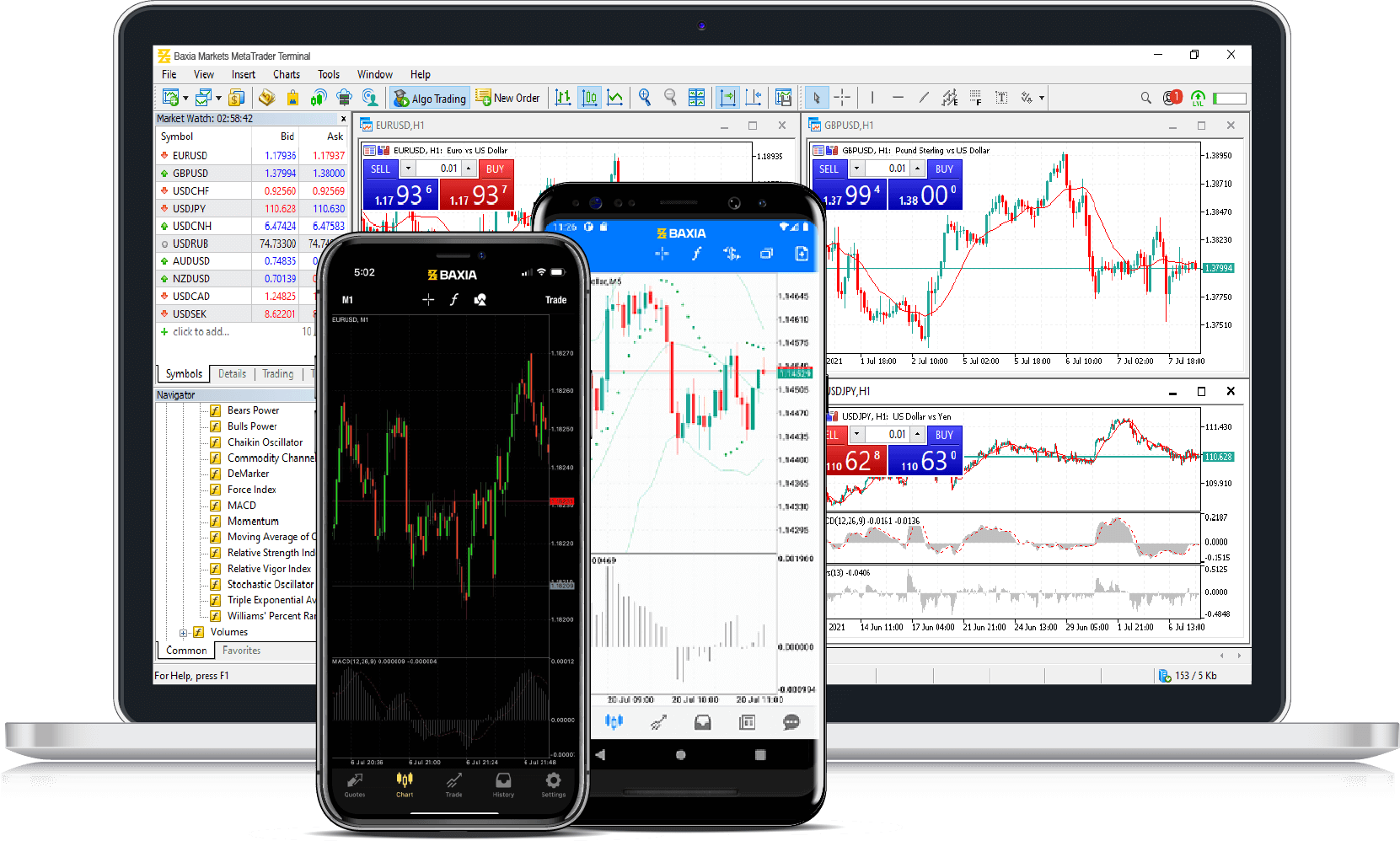The height and width of the screenshot is (841, 1400).
Task: Switch chart to candlesticks type
Action: [590, 98]
